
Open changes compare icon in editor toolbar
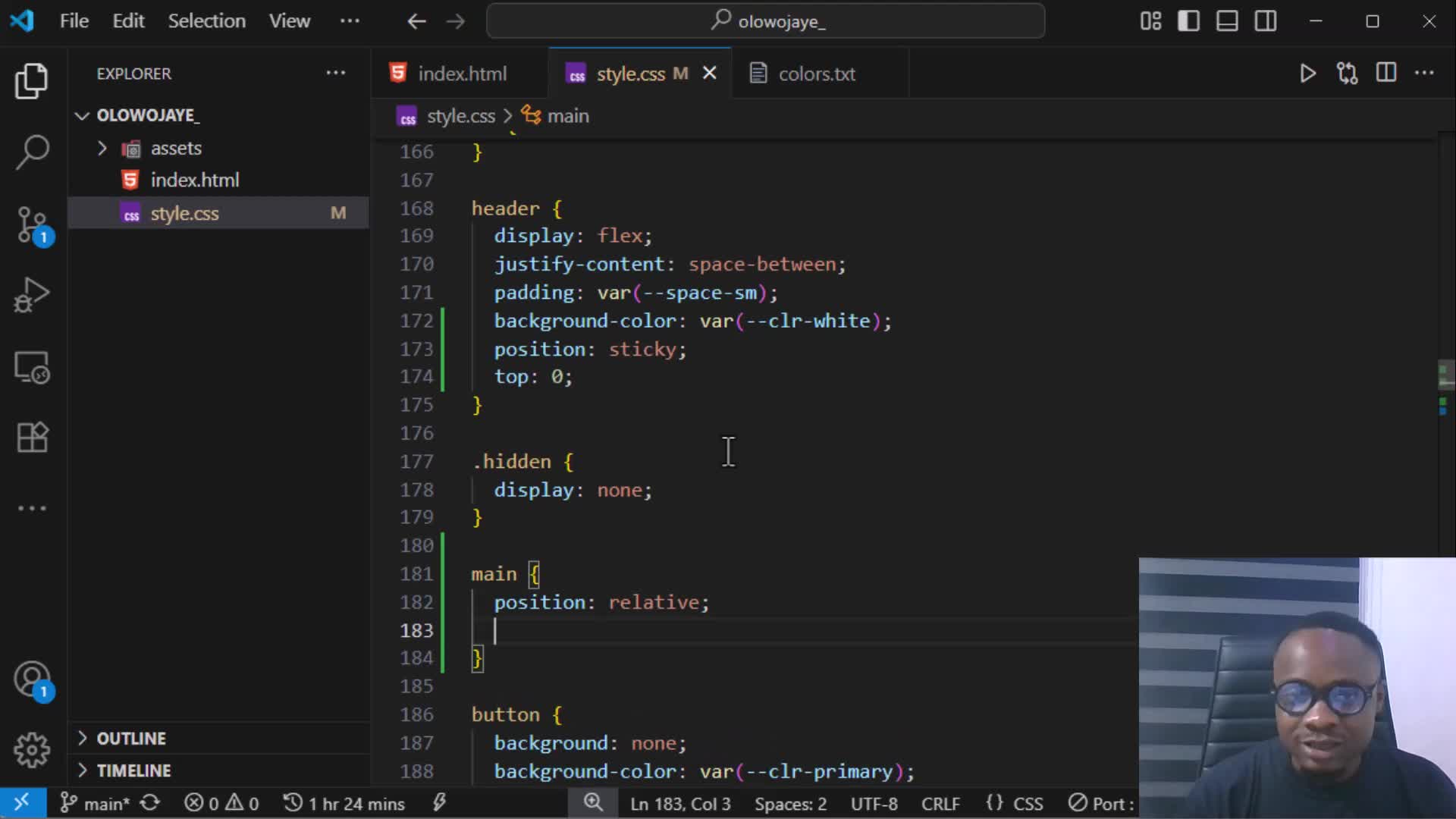[x=1347, y=74]
